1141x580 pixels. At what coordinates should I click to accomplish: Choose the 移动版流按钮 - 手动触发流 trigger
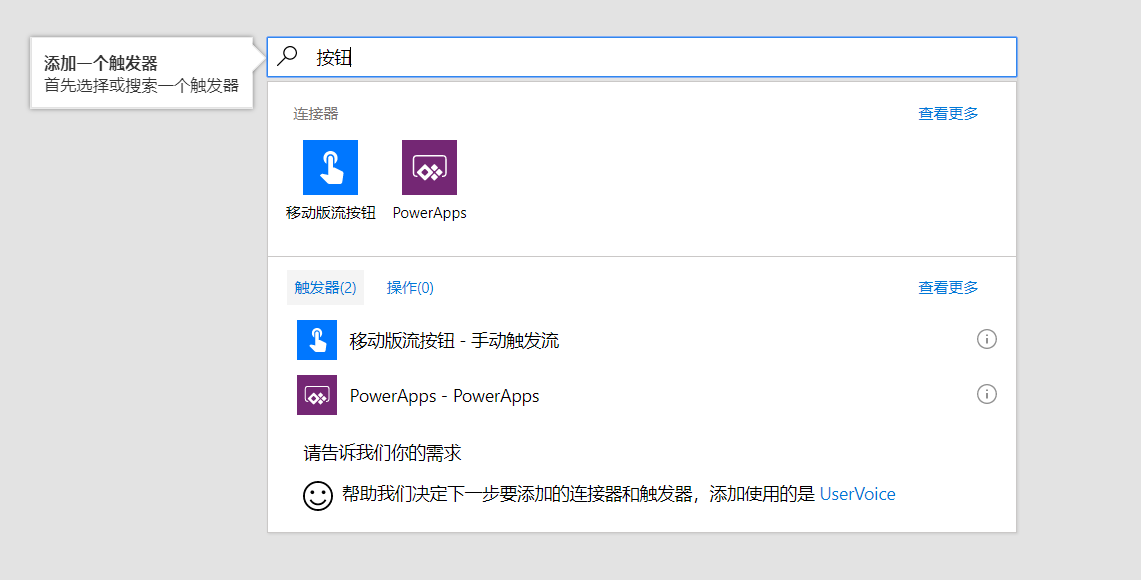point(454,341)
